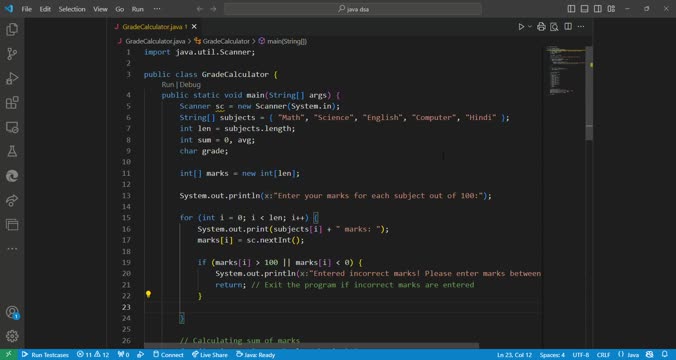The width and height of the screenshot is (676, 360).
Task: Click the lightbulb quick-fix icon on line 22
Action: pyautogui.click(x=148, y=294)
